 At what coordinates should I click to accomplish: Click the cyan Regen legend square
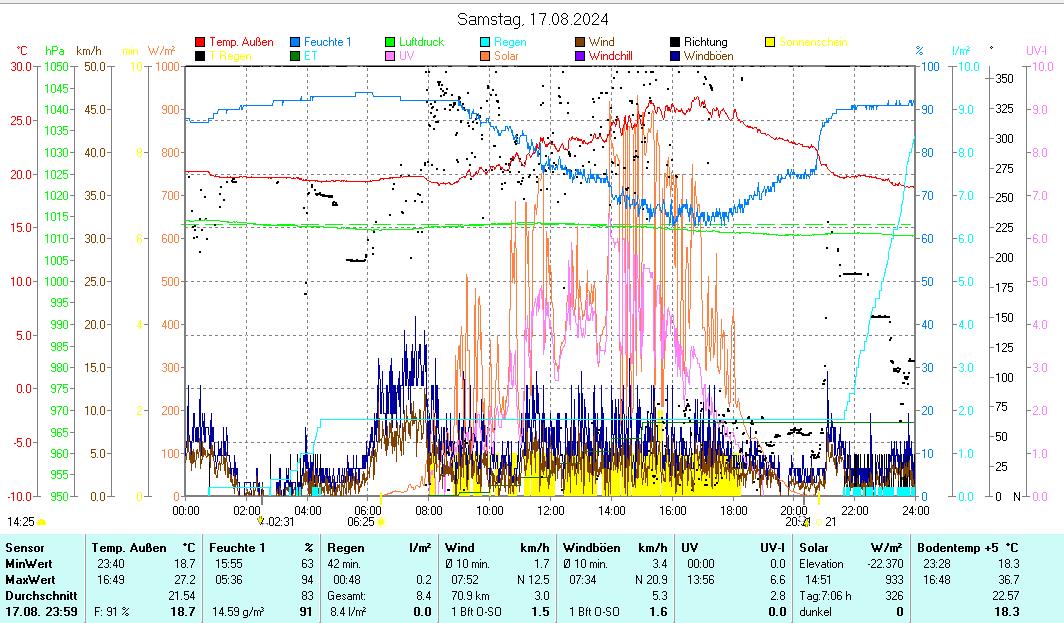(x=485, y=42)
